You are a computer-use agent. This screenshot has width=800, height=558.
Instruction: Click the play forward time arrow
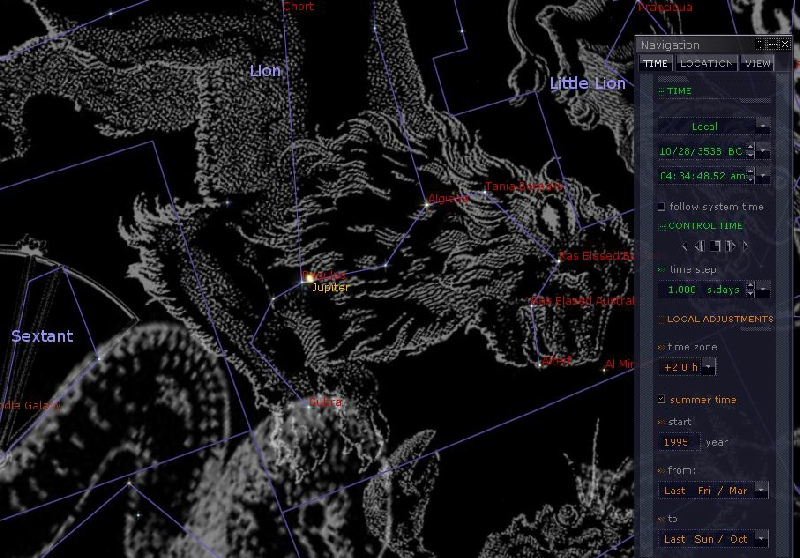coord(746,247)
